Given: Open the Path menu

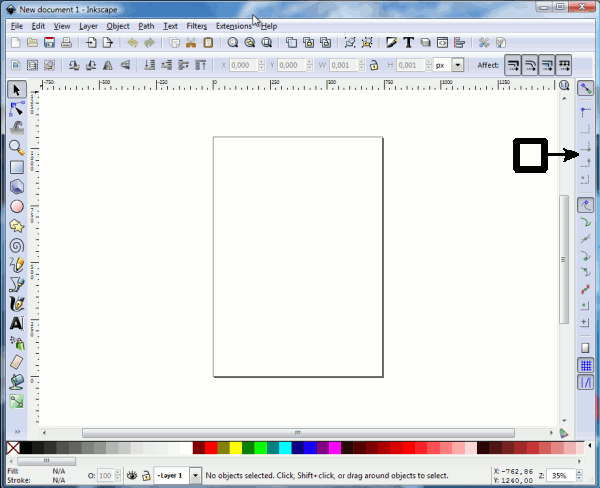Looking at the screenshot, I should 147,25.
